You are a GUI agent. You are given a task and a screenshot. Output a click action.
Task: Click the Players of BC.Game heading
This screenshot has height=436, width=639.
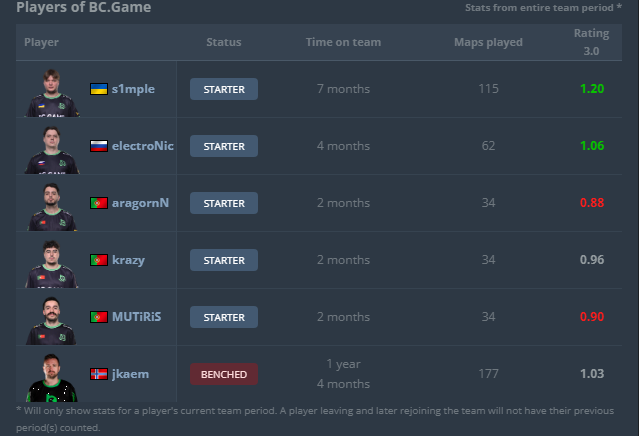(x=84, y=7)
